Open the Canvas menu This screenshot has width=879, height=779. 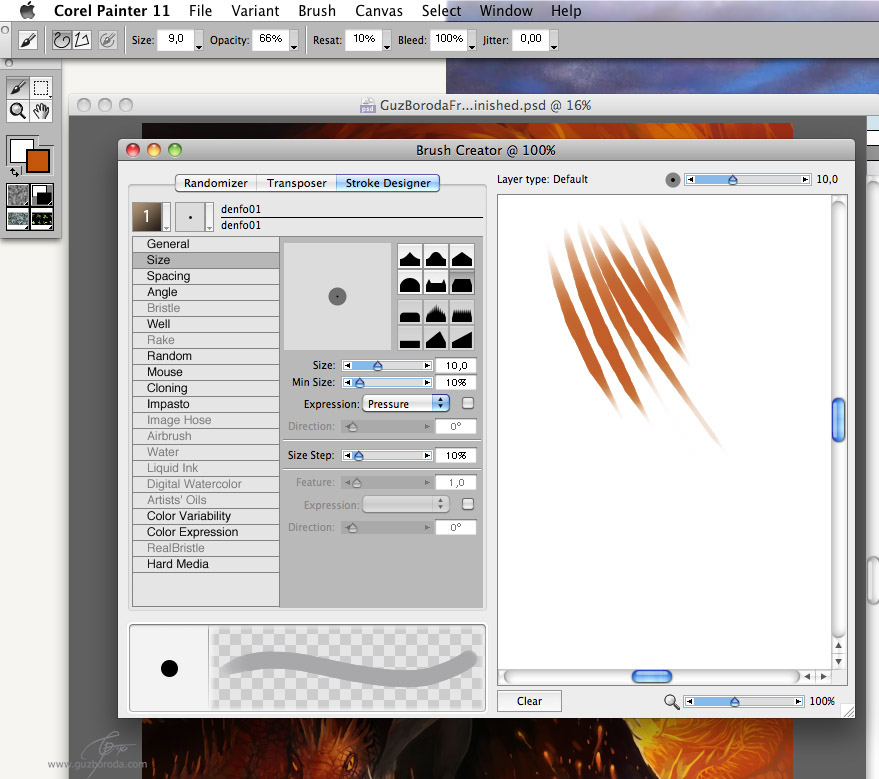379,11
